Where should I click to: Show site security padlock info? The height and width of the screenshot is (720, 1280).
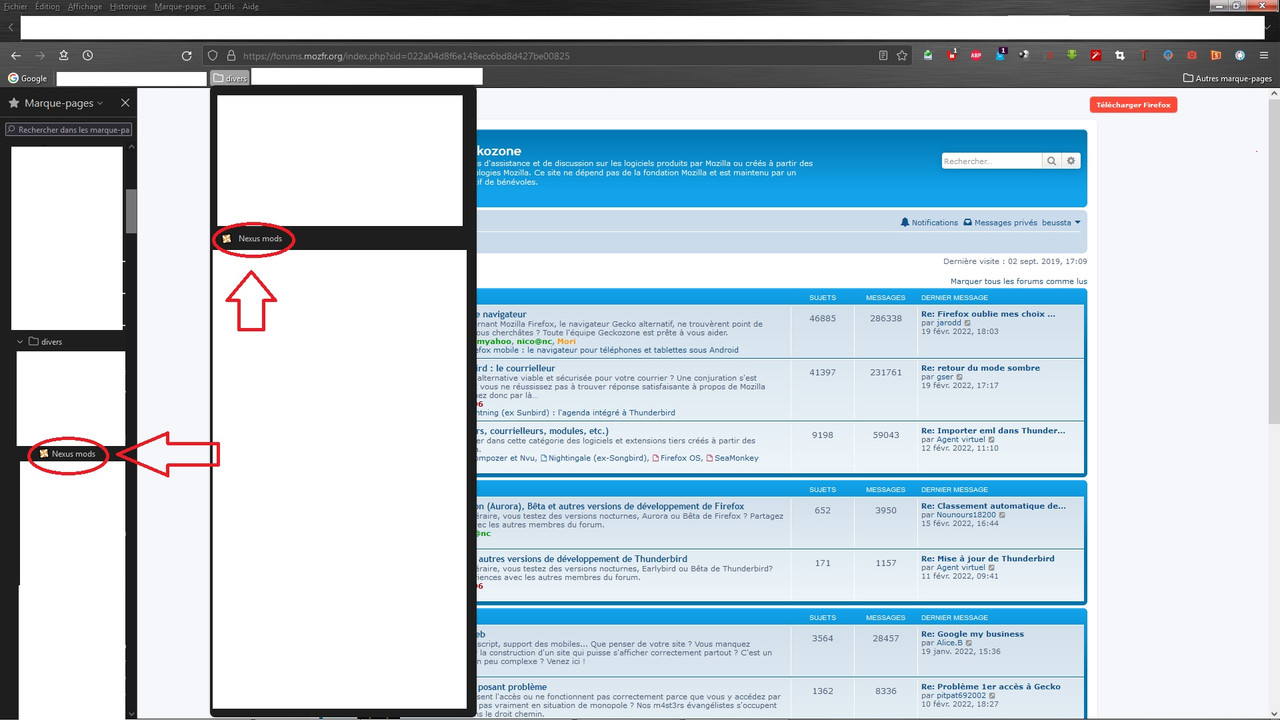tap(230, 56)
